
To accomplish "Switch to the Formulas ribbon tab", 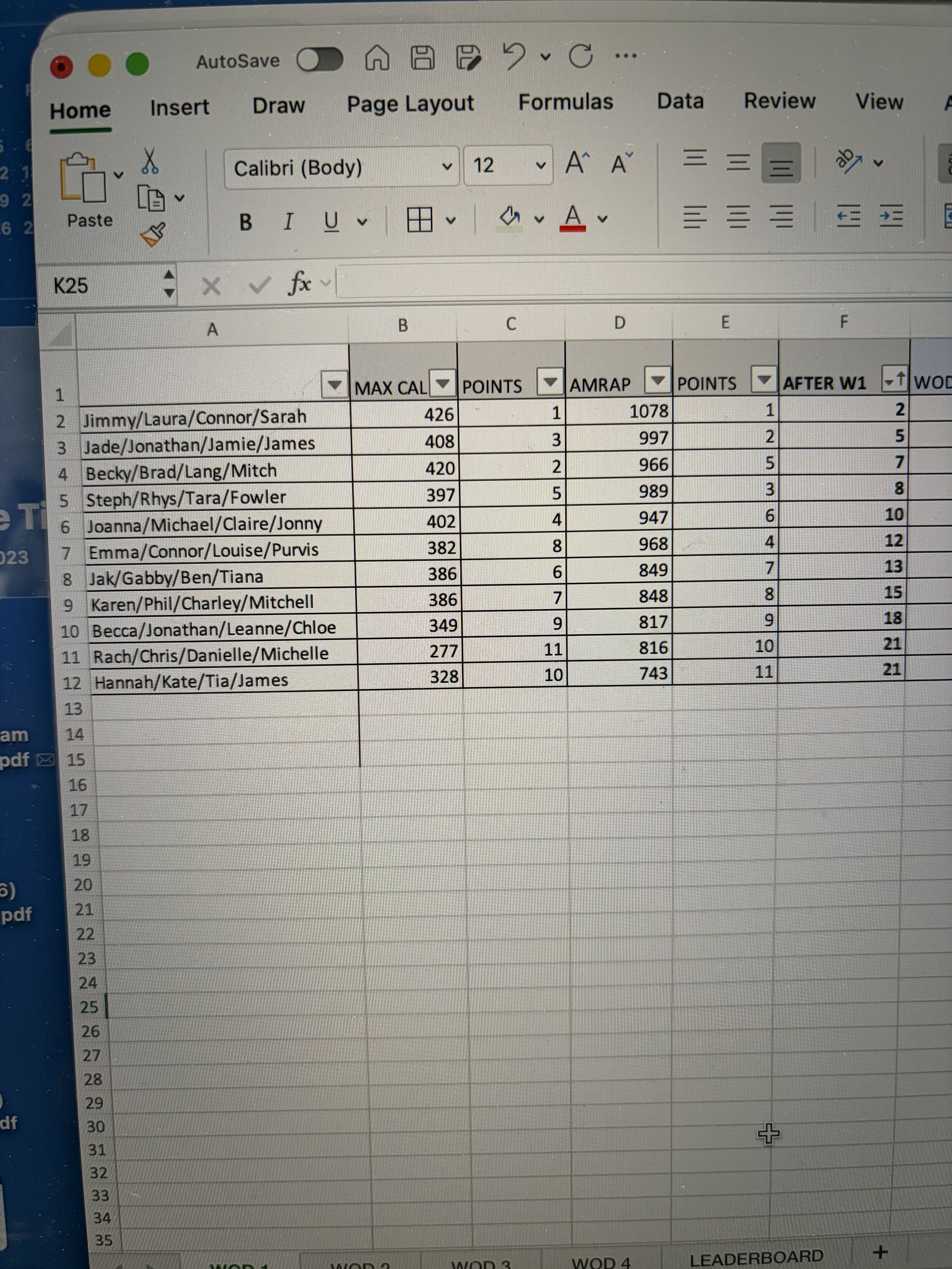I will tap(565, 102).
